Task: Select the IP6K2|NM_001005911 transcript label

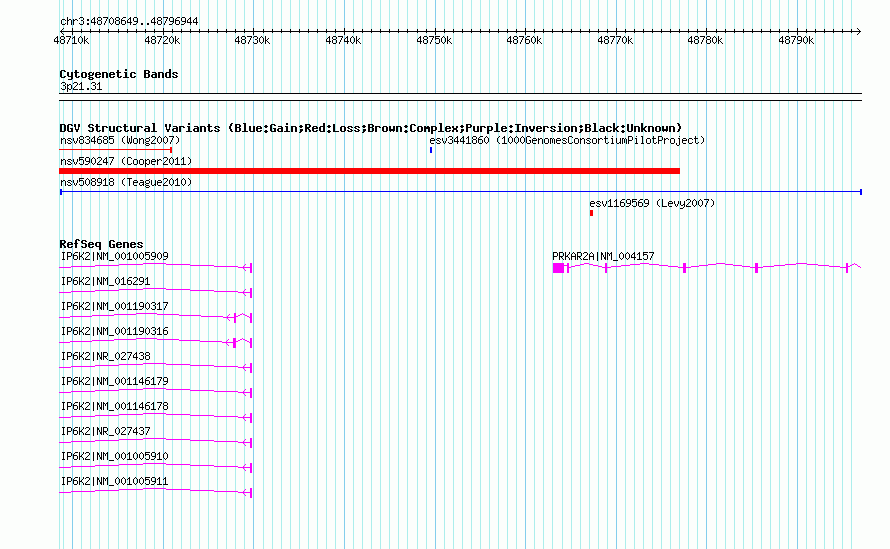Action: click(x=115, y=481)
